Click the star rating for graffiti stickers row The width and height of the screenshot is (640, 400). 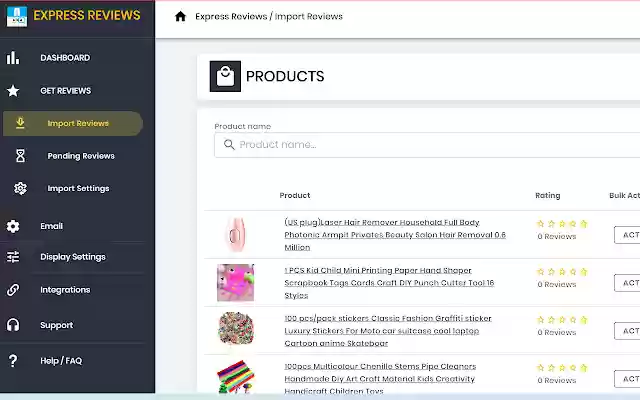click(x=562, y=320)
